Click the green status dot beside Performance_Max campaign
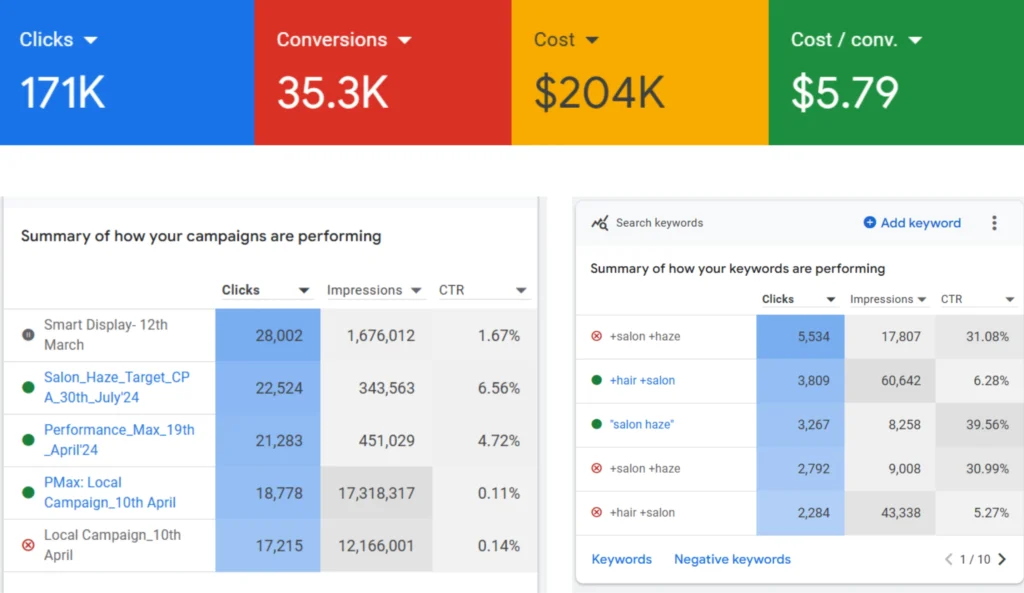1024x593 pixels. click(x=28, y=440)
